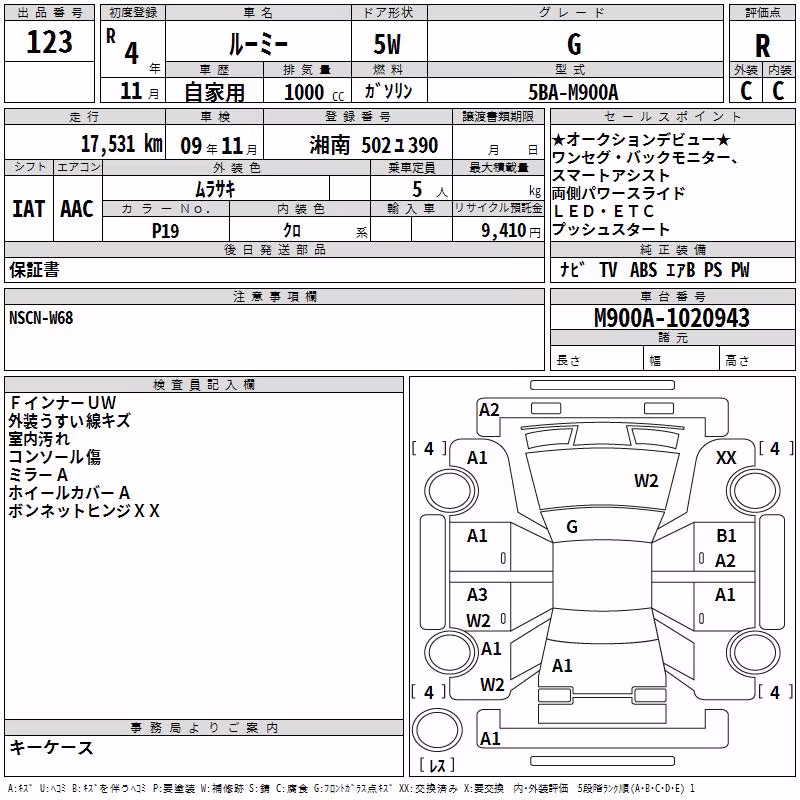This screenshot has height=800, width=800.
Task: Select the car name ルーミー
Action: 258,43
